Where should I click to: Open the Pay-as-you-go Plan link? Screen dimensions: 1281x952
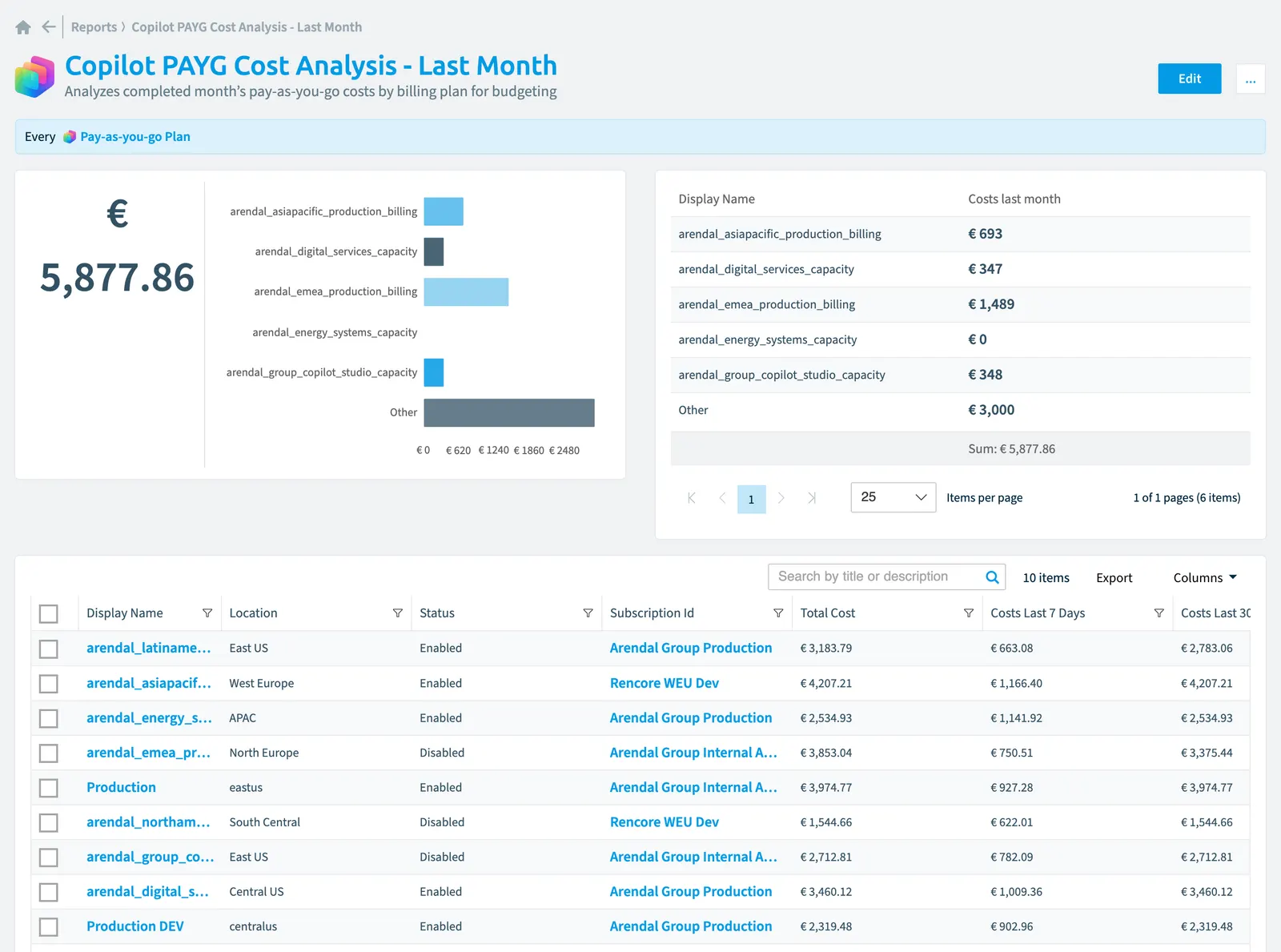[135, 137]
